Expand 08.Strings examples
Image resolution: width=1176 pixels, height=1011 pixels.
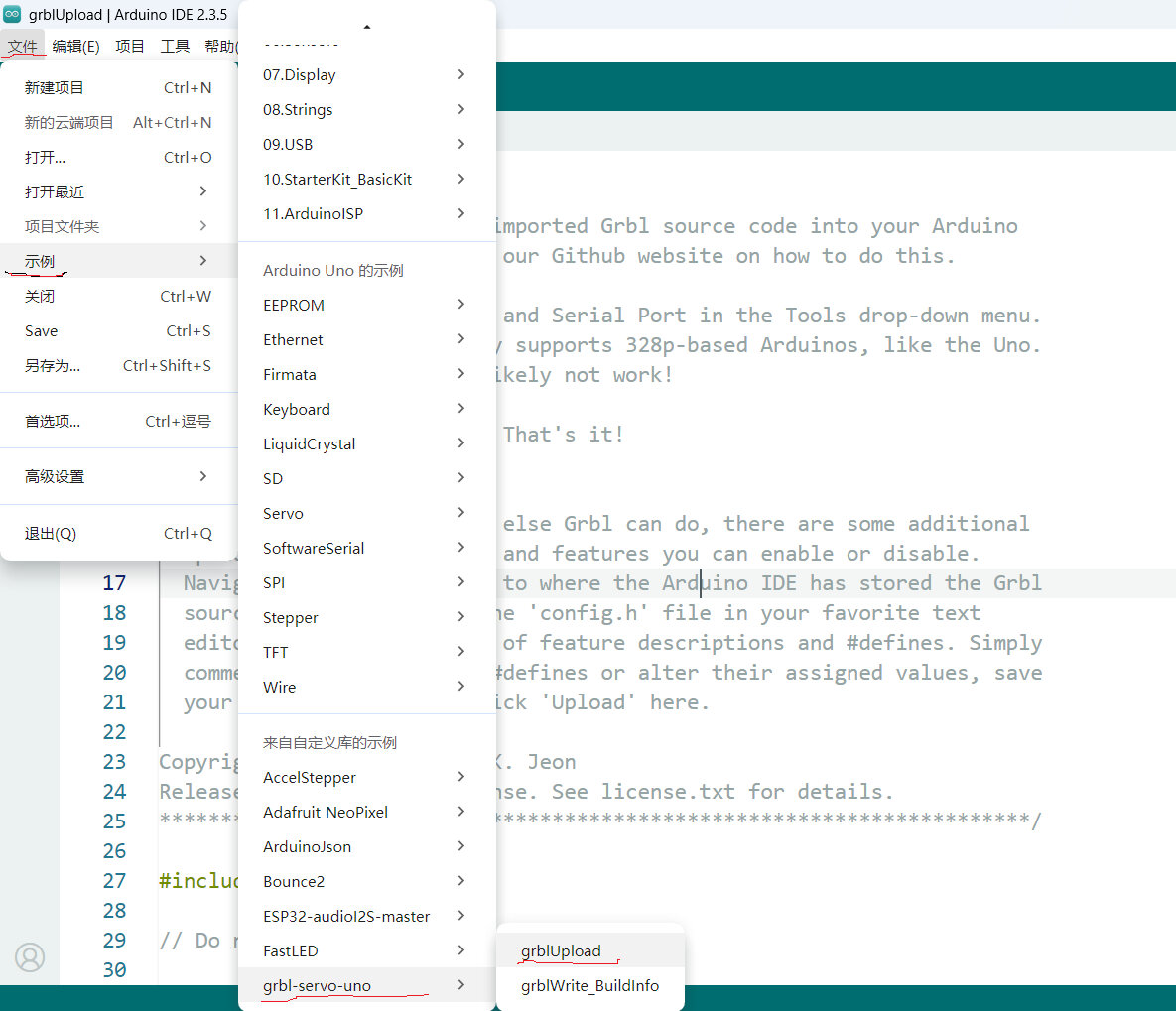[x=367, y=109]
